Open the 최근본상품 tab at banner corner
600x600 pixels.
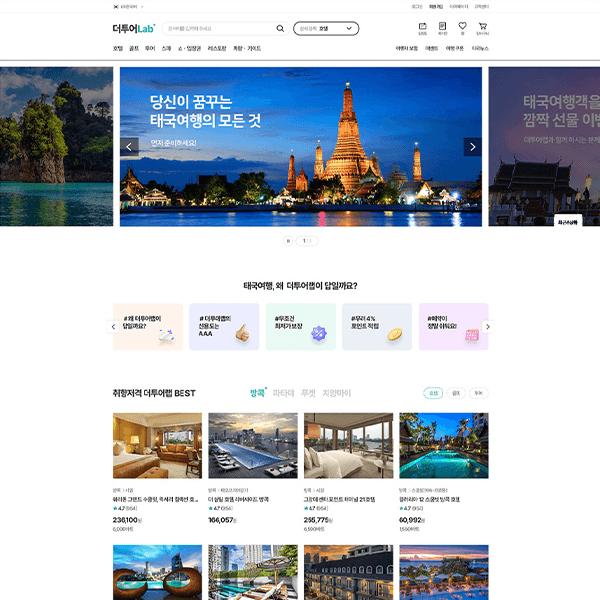coord(568,222)
